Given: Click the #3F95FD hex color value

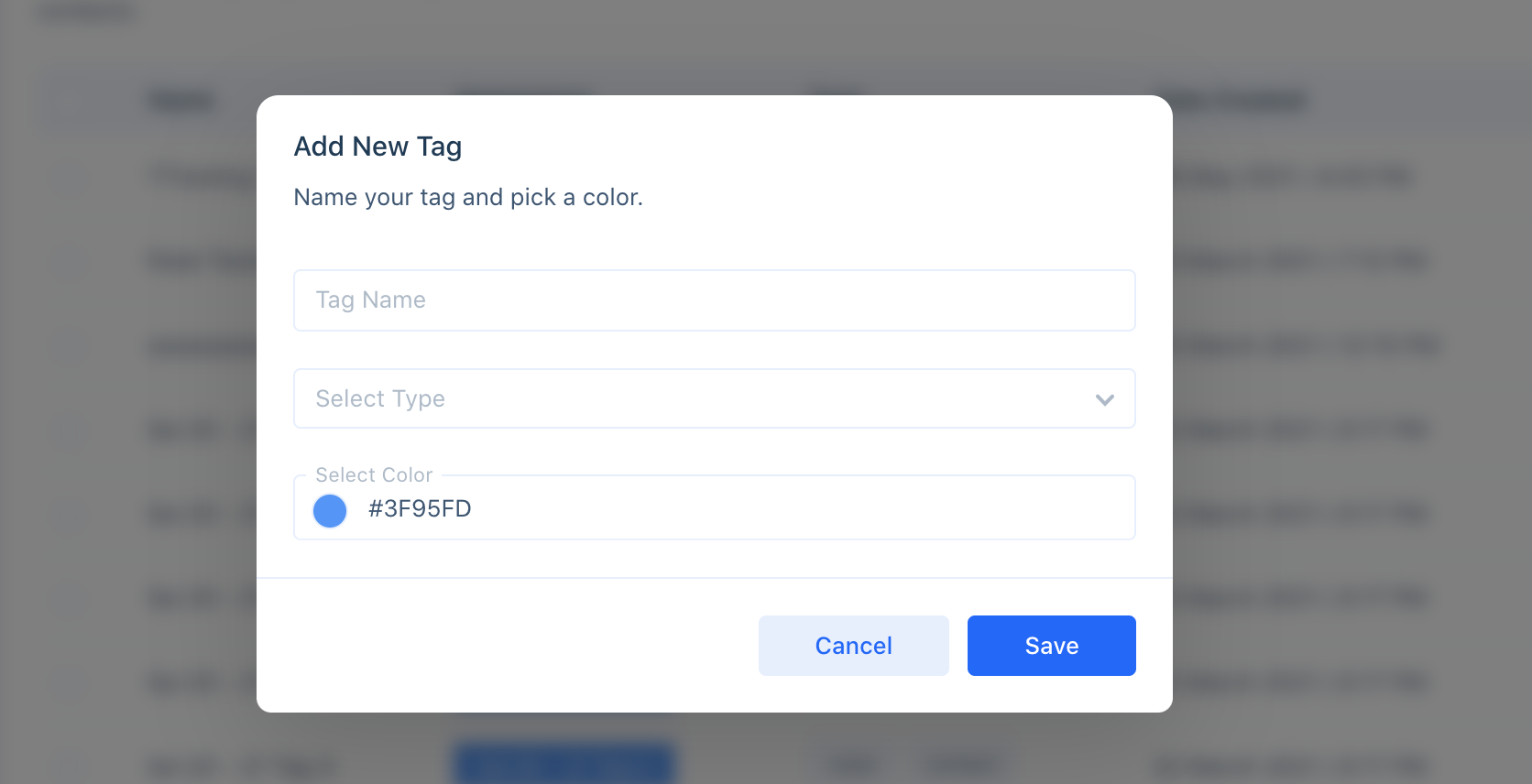Looking at the screenshot, I should click(x=420, y=508).
